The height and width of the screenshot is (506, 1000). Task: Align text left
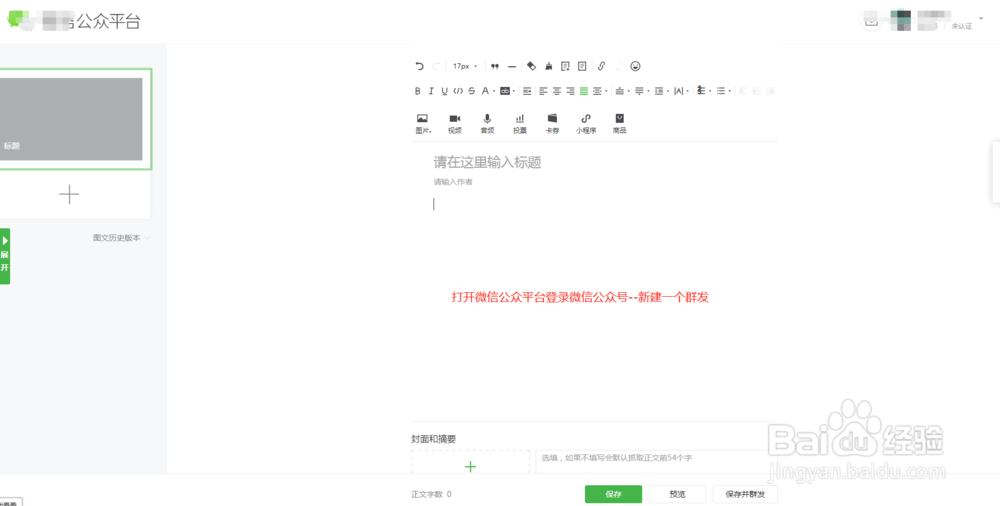tap(543, 91)
